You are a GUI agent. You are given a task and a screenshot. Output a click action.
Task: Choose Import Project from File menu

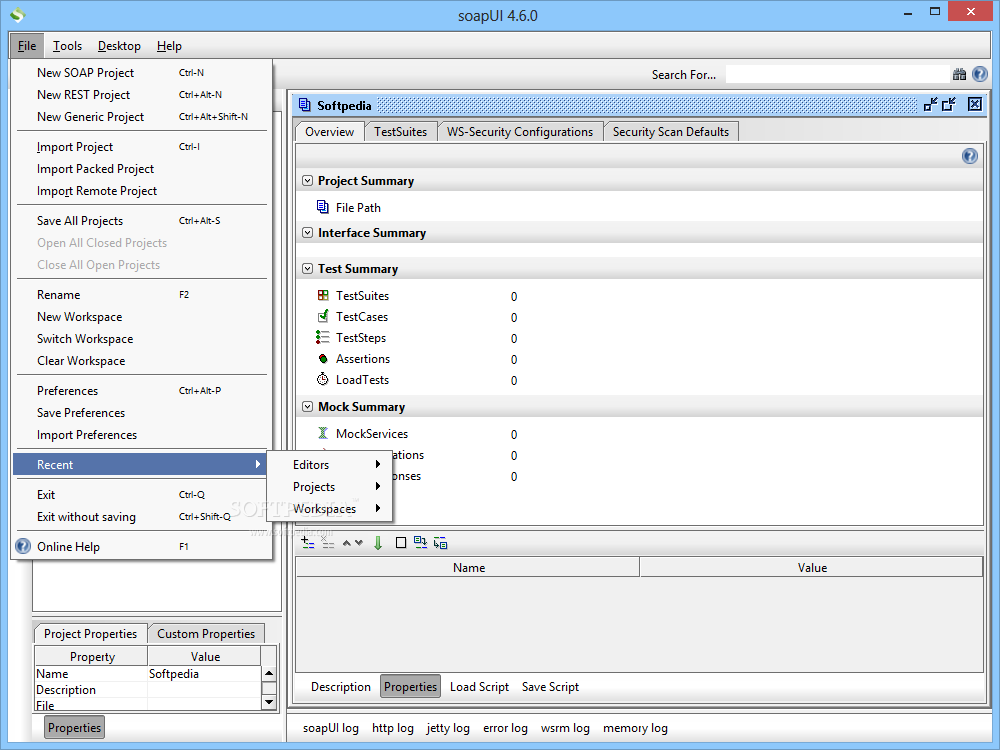tap(142, 147)
